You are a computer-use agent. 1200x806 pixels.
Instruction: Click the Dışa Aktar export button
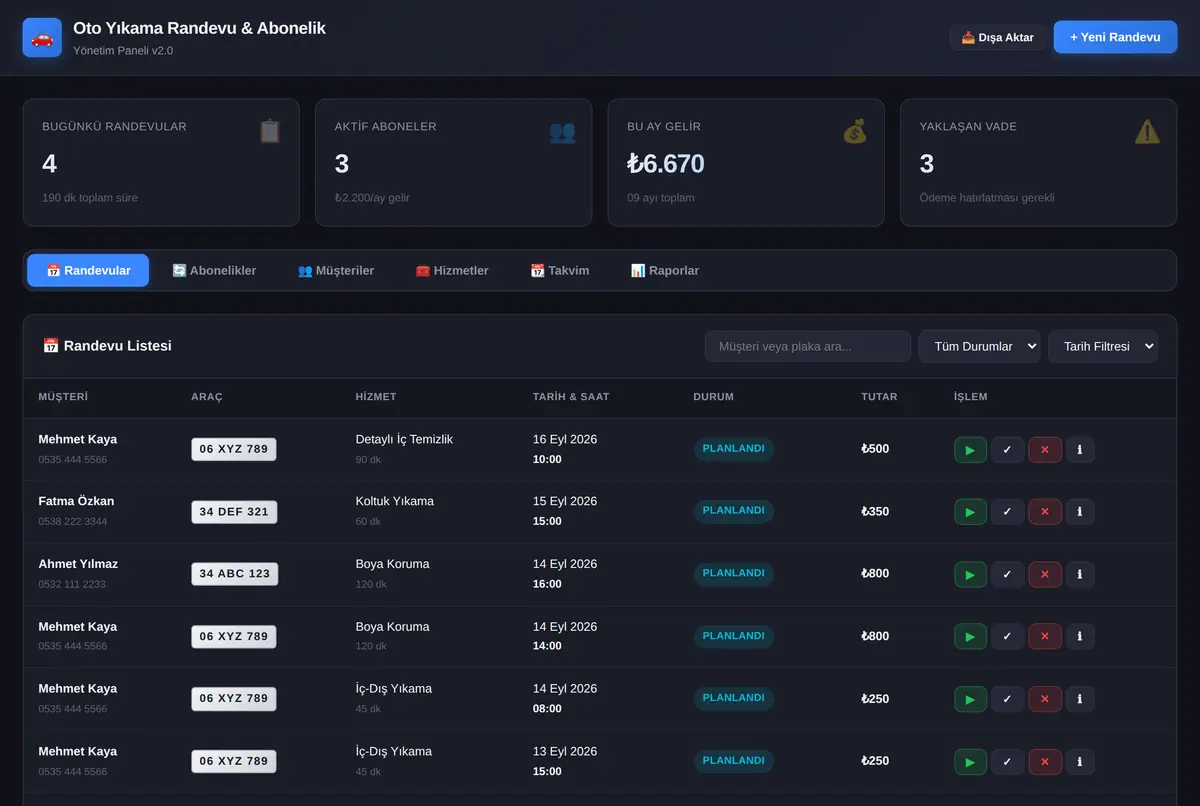998,37
